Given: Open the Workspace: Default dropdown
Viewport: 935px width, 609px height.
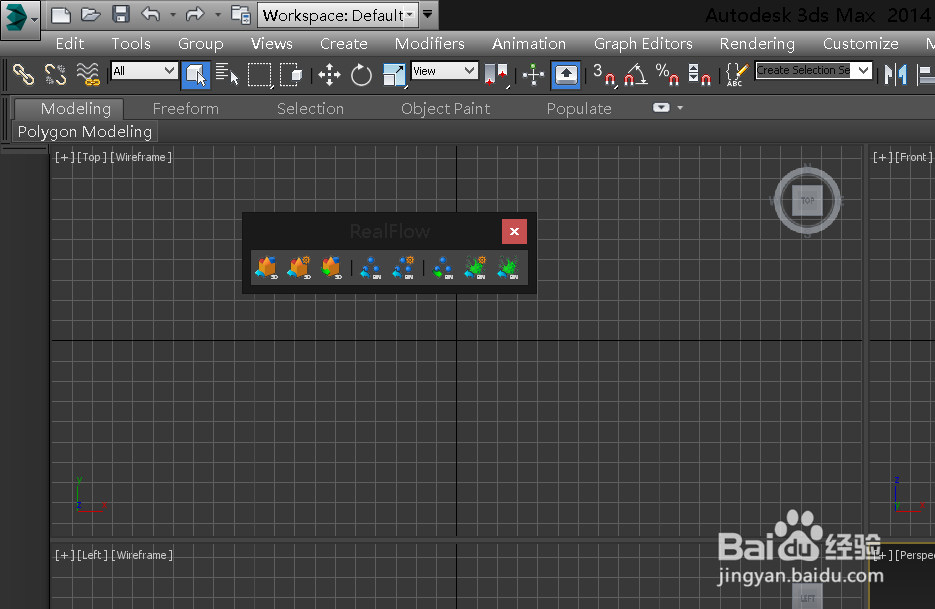Looking at the screenshot, I should [x=338, y=15].
